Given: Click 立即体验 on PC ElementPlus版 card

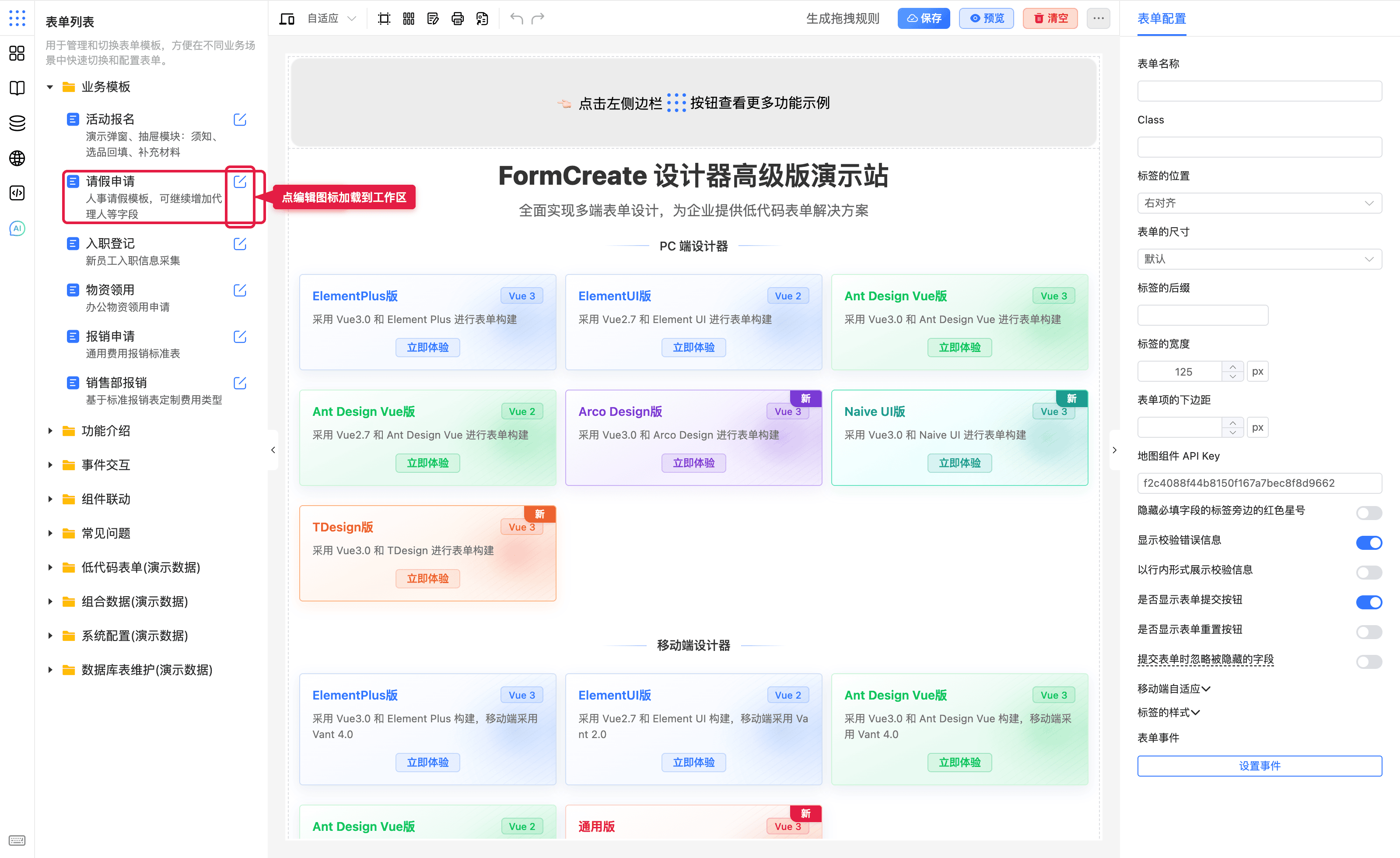Looking at the screenshot, I should 427,347.
